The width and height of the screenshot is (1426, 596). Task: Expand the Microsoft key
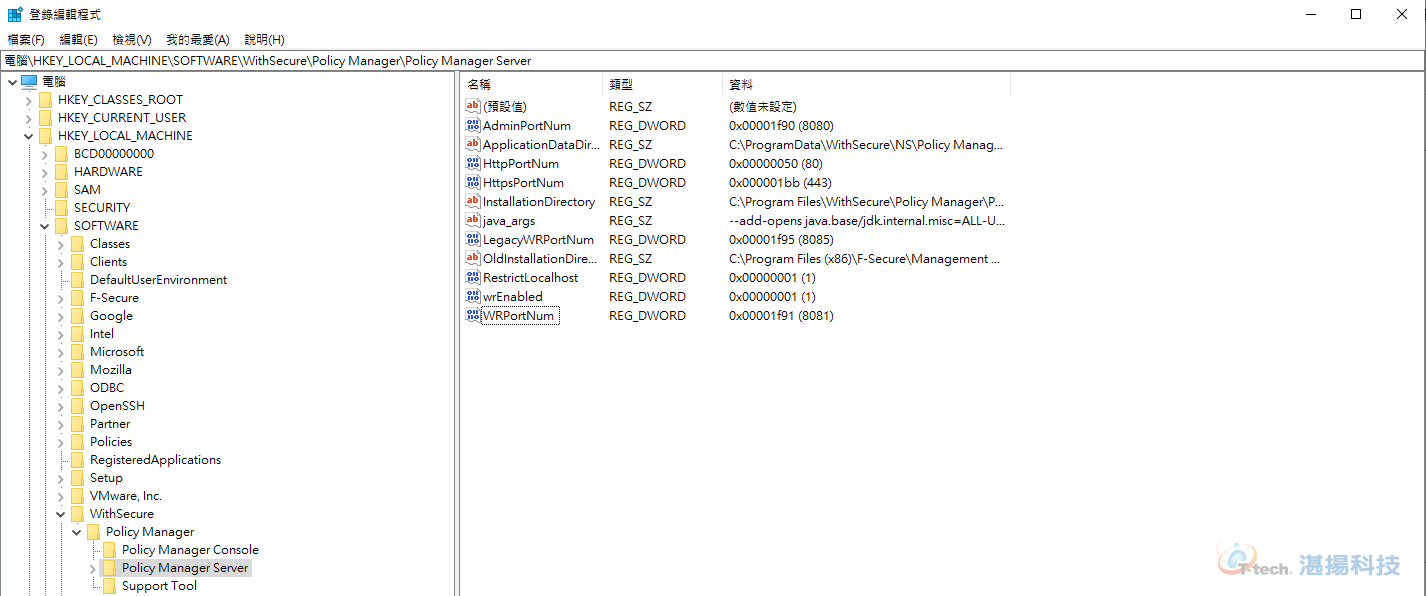[59, 352]
